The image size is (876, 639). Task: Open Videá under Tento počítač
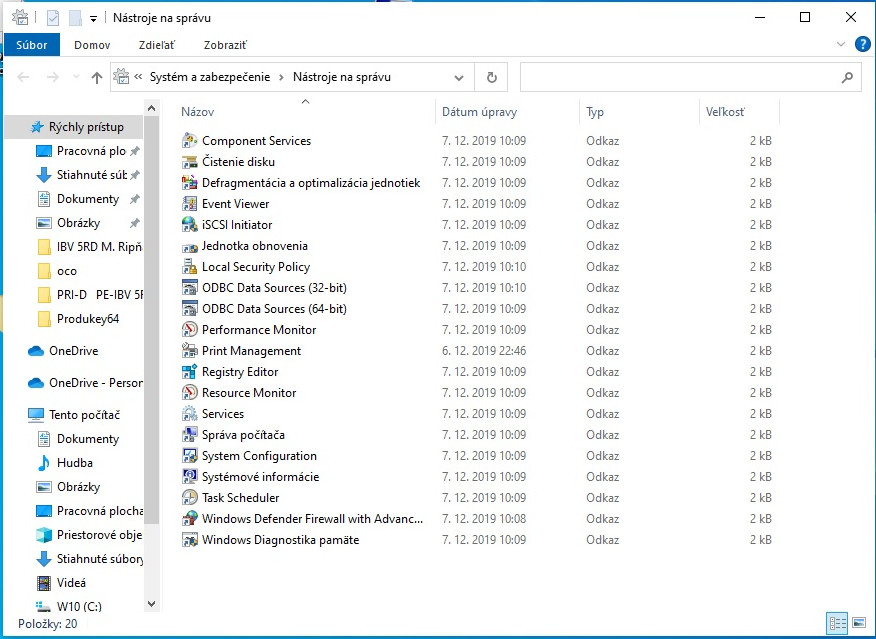71,583
